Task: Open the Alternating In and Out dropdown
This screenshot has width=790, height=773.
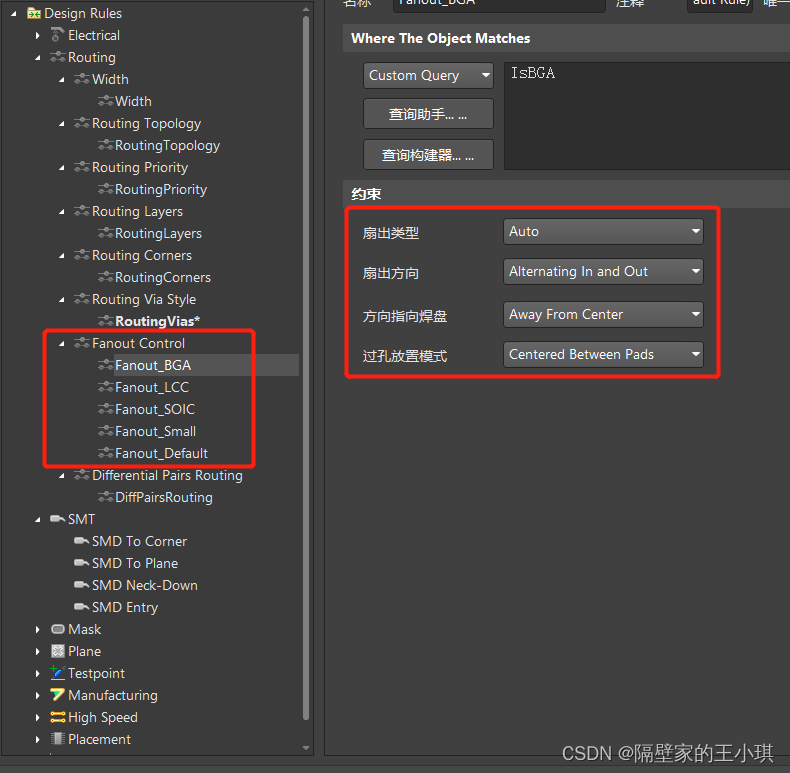Action: click(603, 272)
